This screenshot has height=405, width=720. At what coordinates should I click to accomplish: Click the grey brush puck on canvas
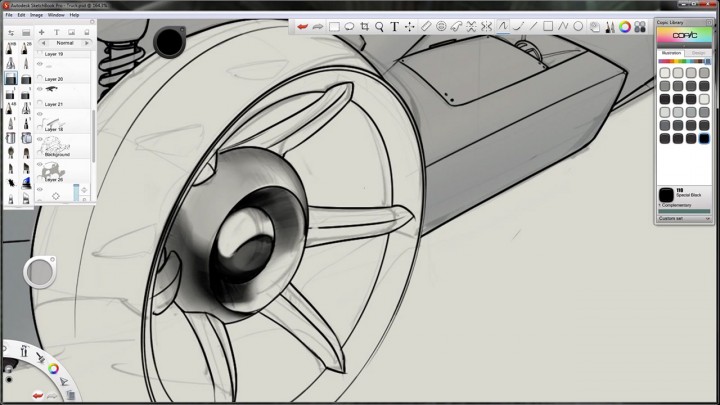40,272
